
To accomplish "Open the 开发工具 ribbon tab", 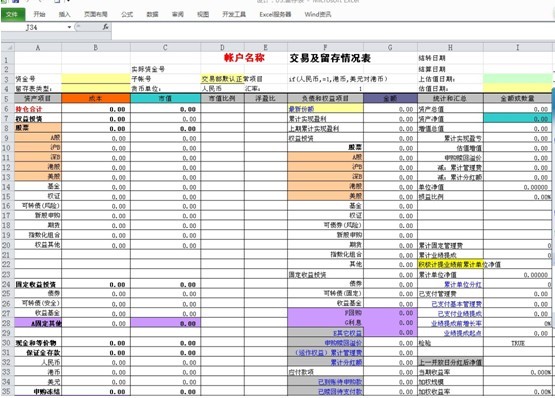I will 234,14.
